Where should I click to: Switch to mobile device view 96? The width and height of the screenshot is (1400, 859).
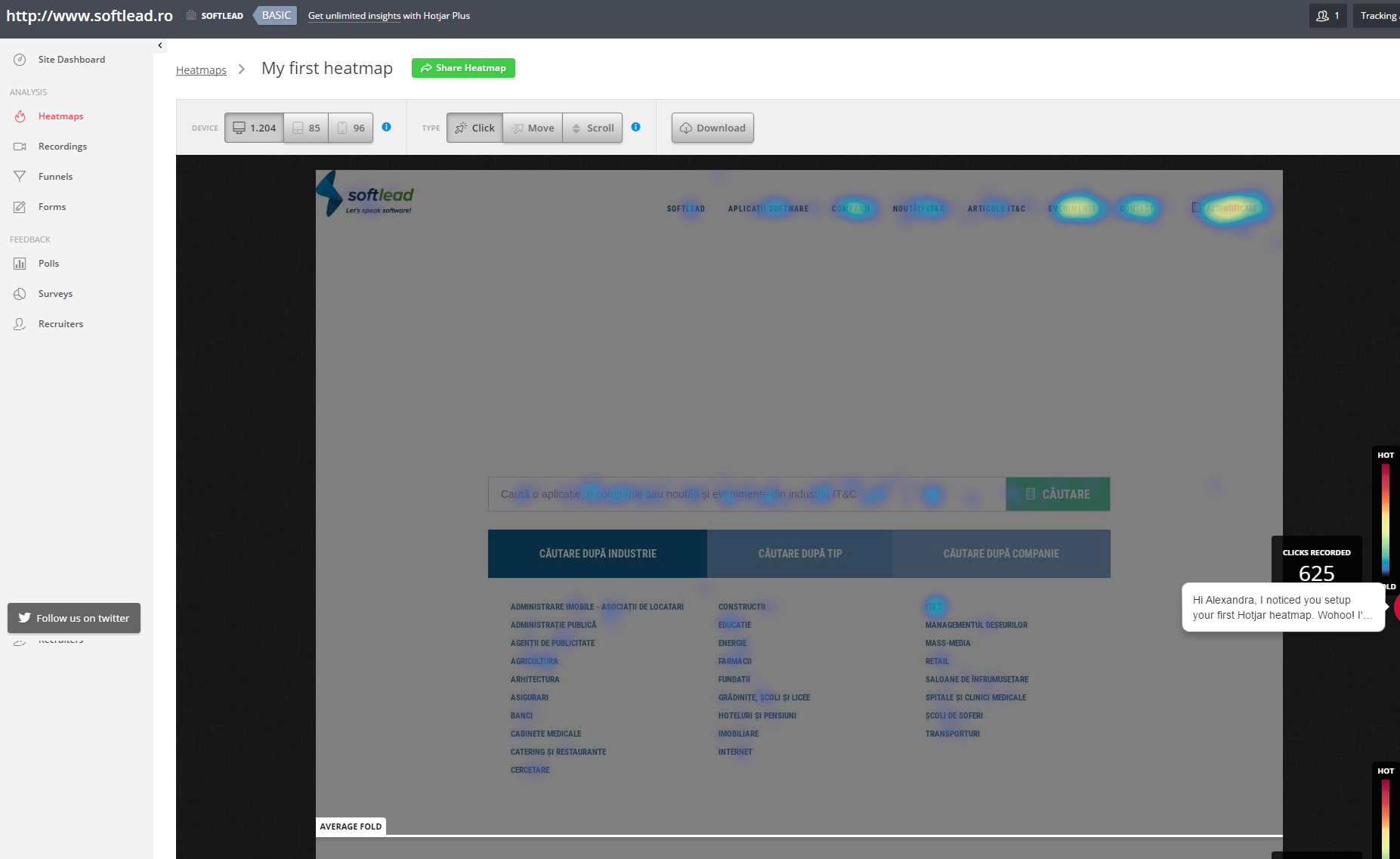point(351,128)
